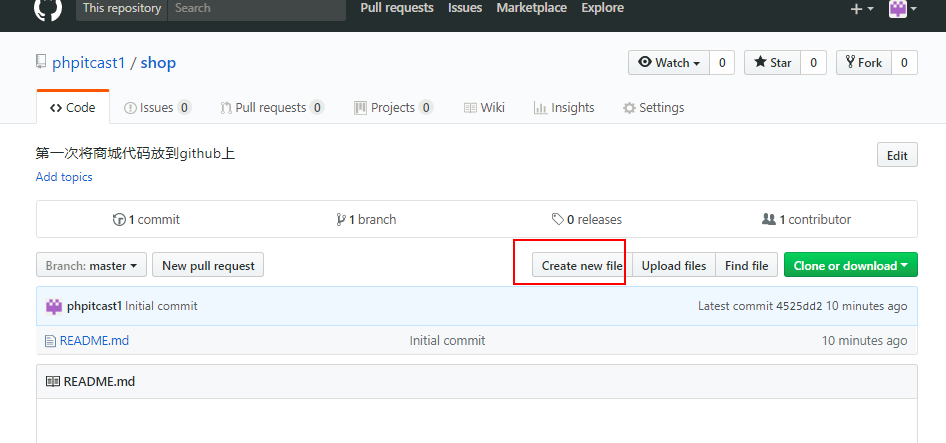
Task: Open the user avatar menu
Action: (x=903, y=9)
